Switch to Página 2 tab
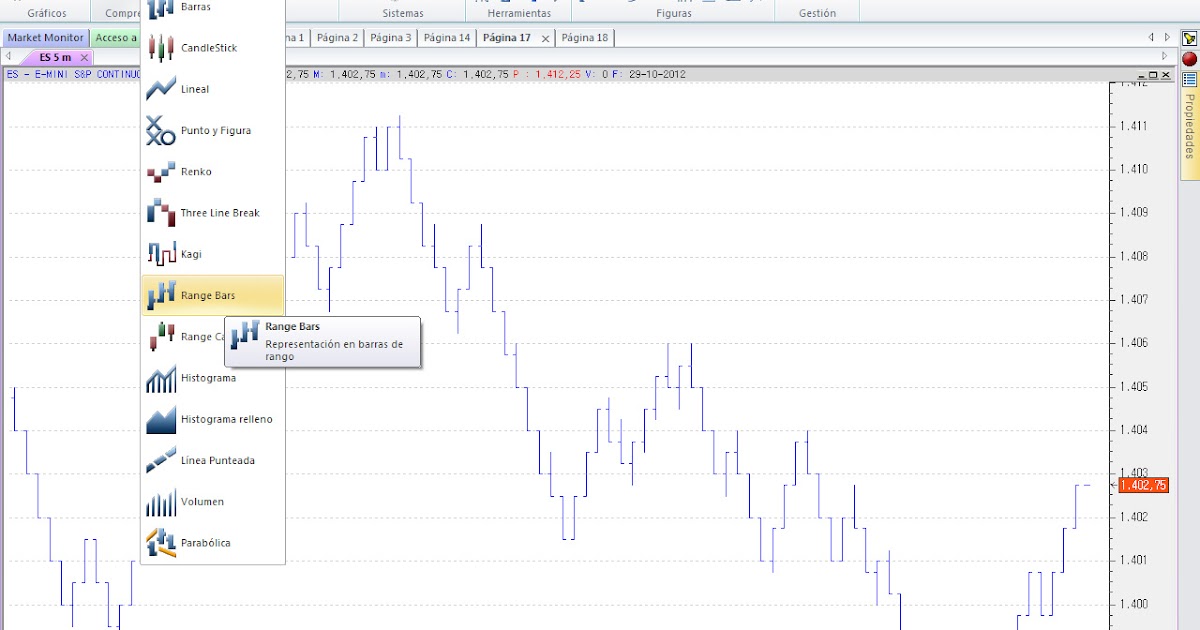The image size is (1200, 630). 337,38
